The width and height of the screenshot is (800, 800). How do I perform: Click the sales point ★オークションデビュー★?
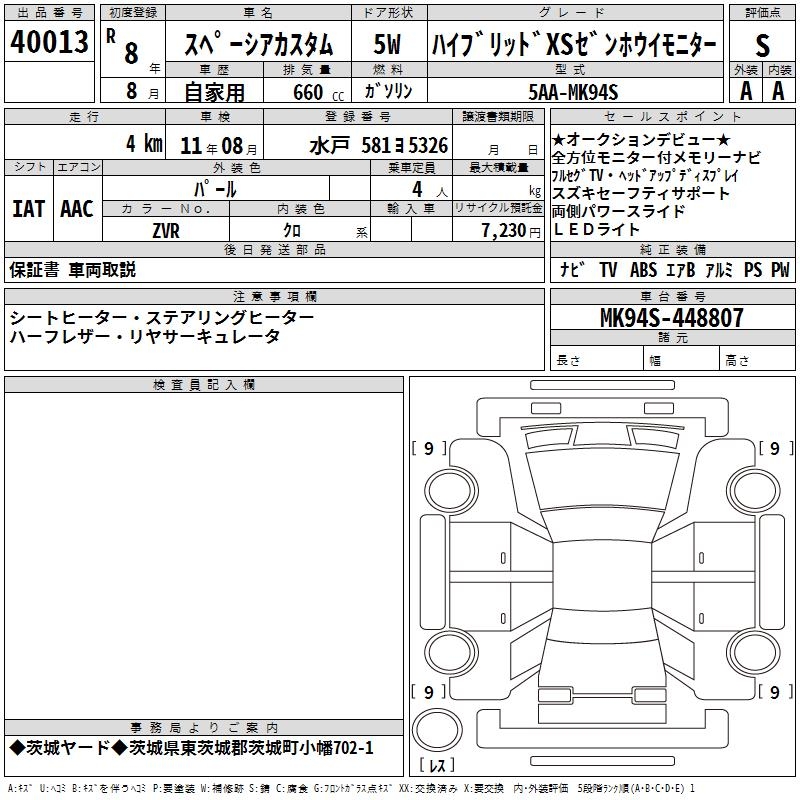[x=641, y=139]
